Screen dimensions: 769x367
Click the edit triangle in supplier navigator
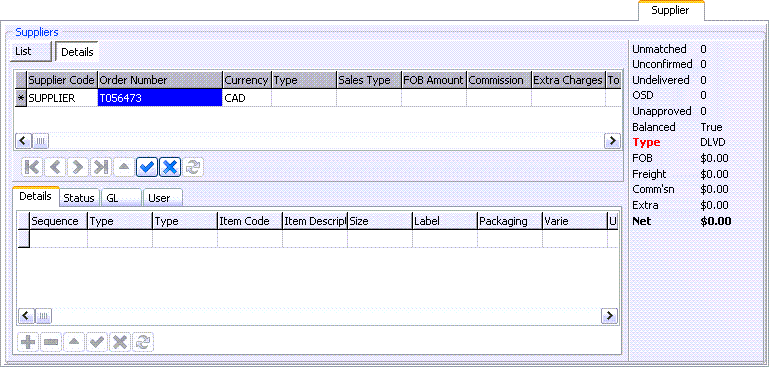124,167
